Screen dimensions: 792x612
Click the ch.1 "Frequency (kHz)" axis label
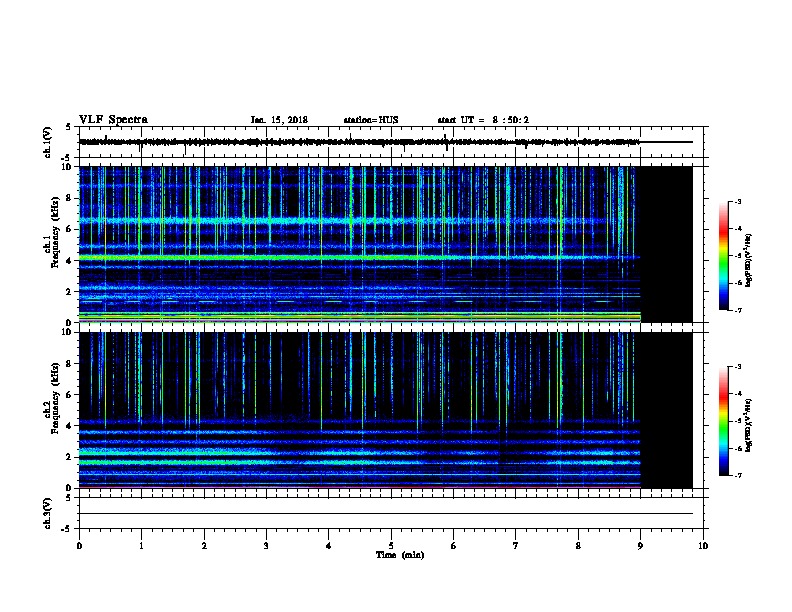coord(55,232)
